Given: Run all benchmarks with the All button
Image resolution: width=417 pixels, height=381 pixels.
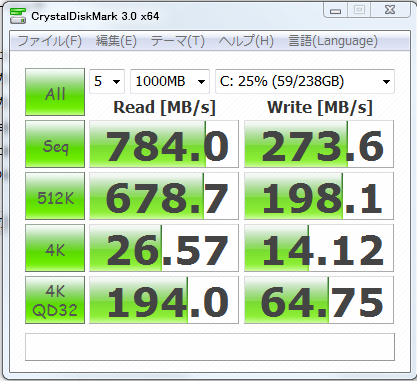Looking at the screenshot, I should 55,92.
